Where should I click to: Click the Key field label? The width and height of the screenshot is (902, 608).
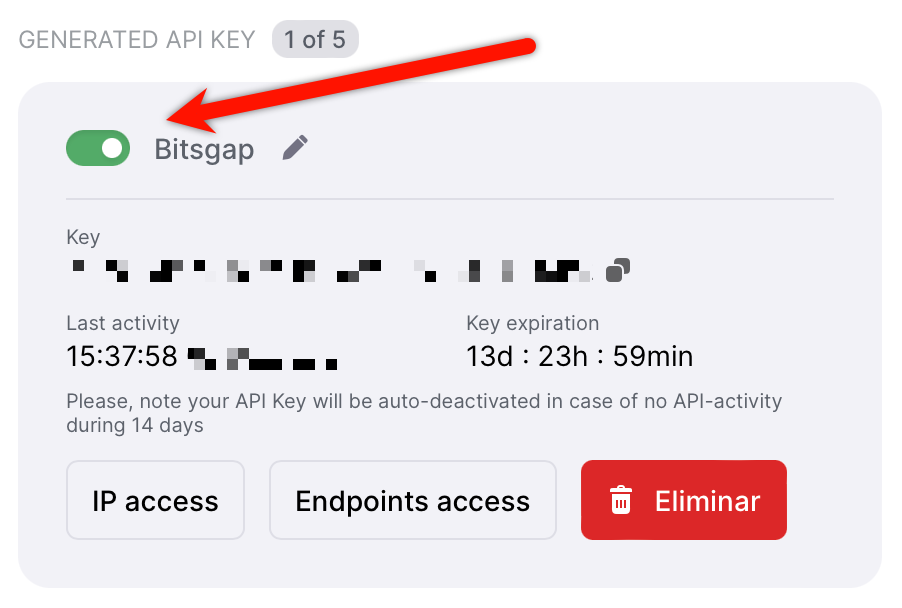pyautogui.click(x=83, y=238)
